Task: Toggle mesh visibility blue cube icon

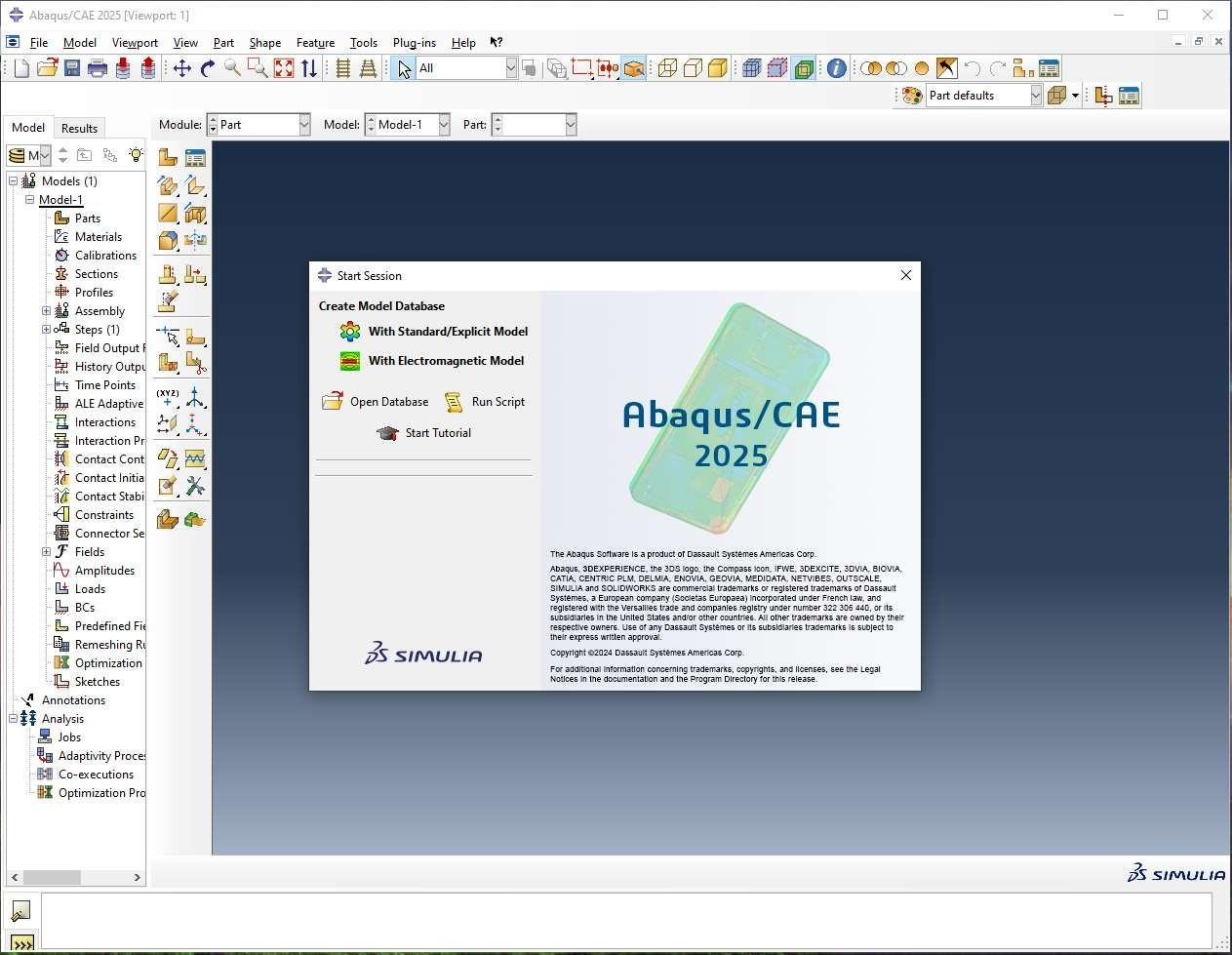Action: (751, 68)
